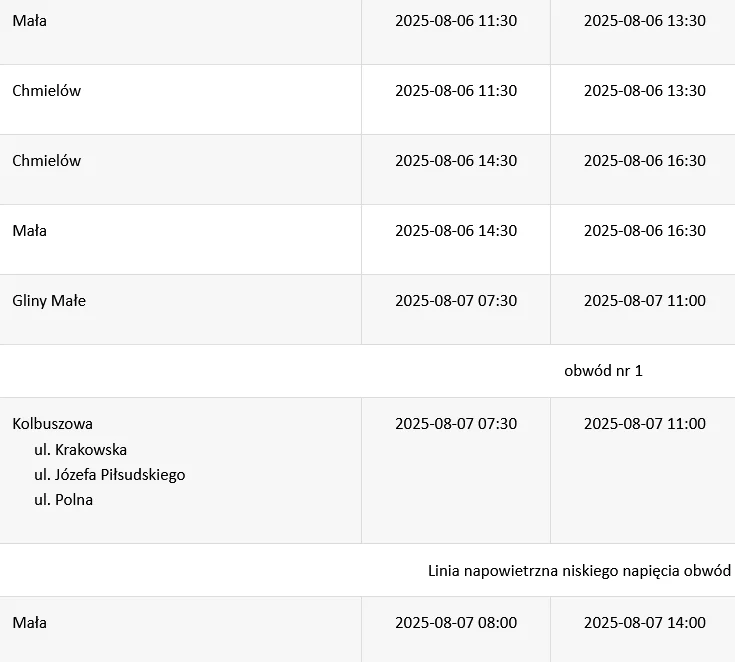Screen dimensions: 735x662
Task: Click the last Mała row at bottom
Action: pos(30,623)
